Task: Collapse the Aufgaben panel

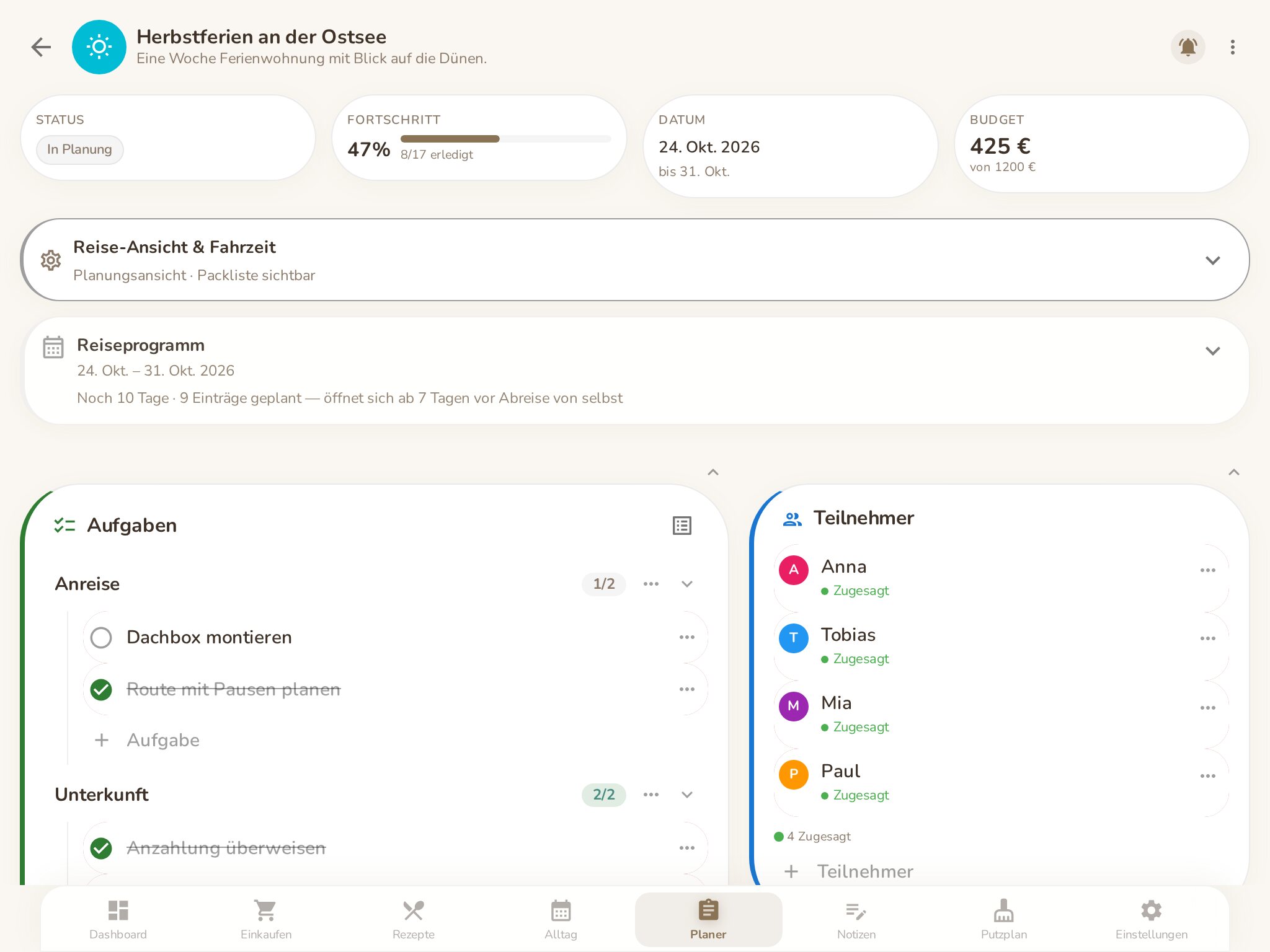Action: pyautogui.click(x=713, y=472)
